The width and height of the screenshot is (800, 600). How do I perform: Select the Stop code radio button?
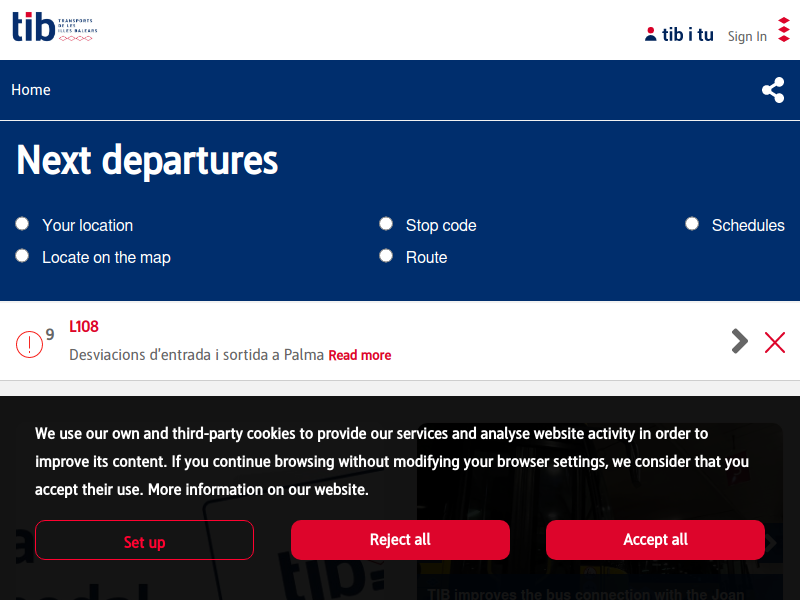pos(386,223)
